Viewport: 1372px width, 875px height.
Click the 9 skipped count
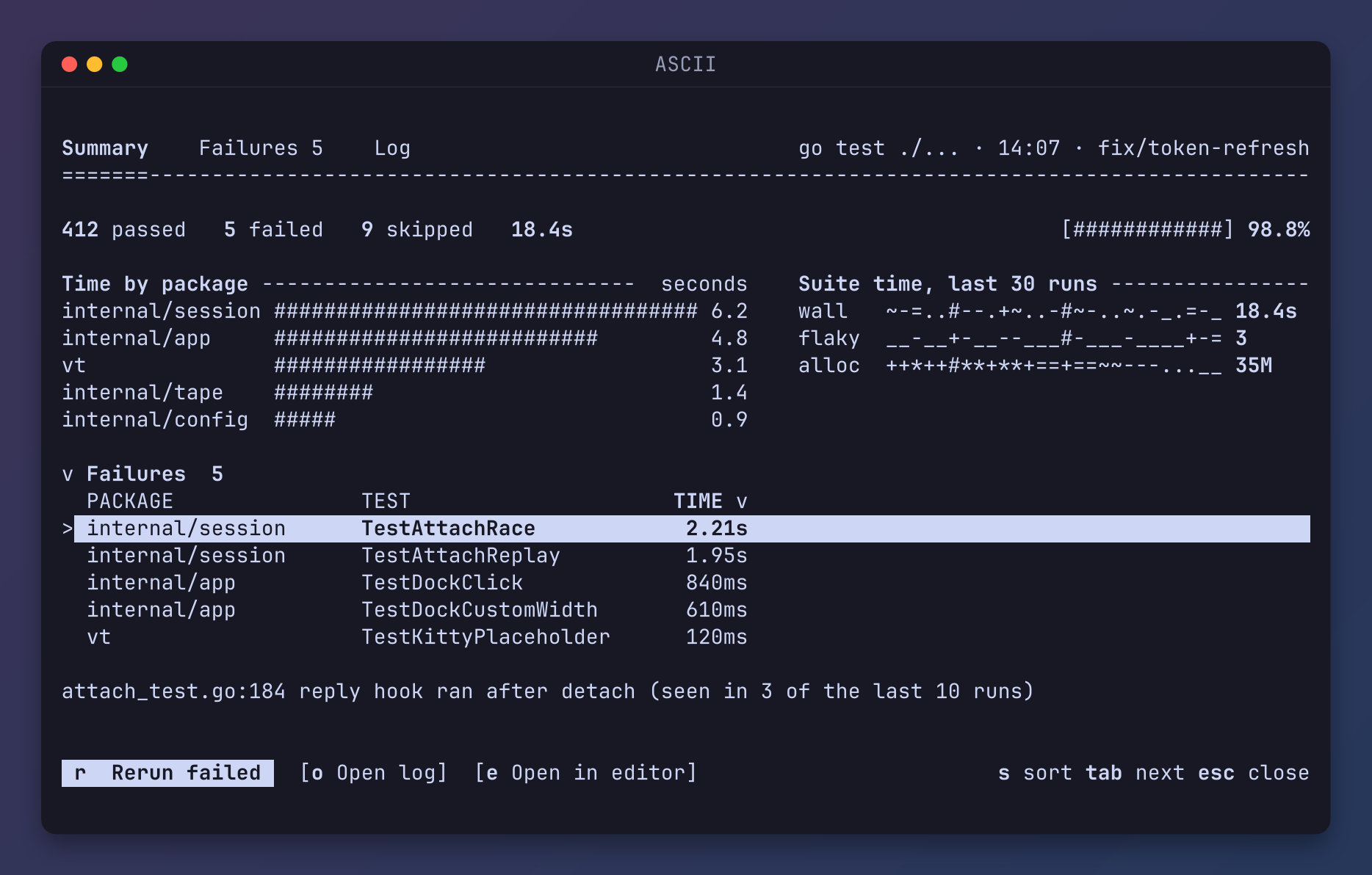coord(417,230)
